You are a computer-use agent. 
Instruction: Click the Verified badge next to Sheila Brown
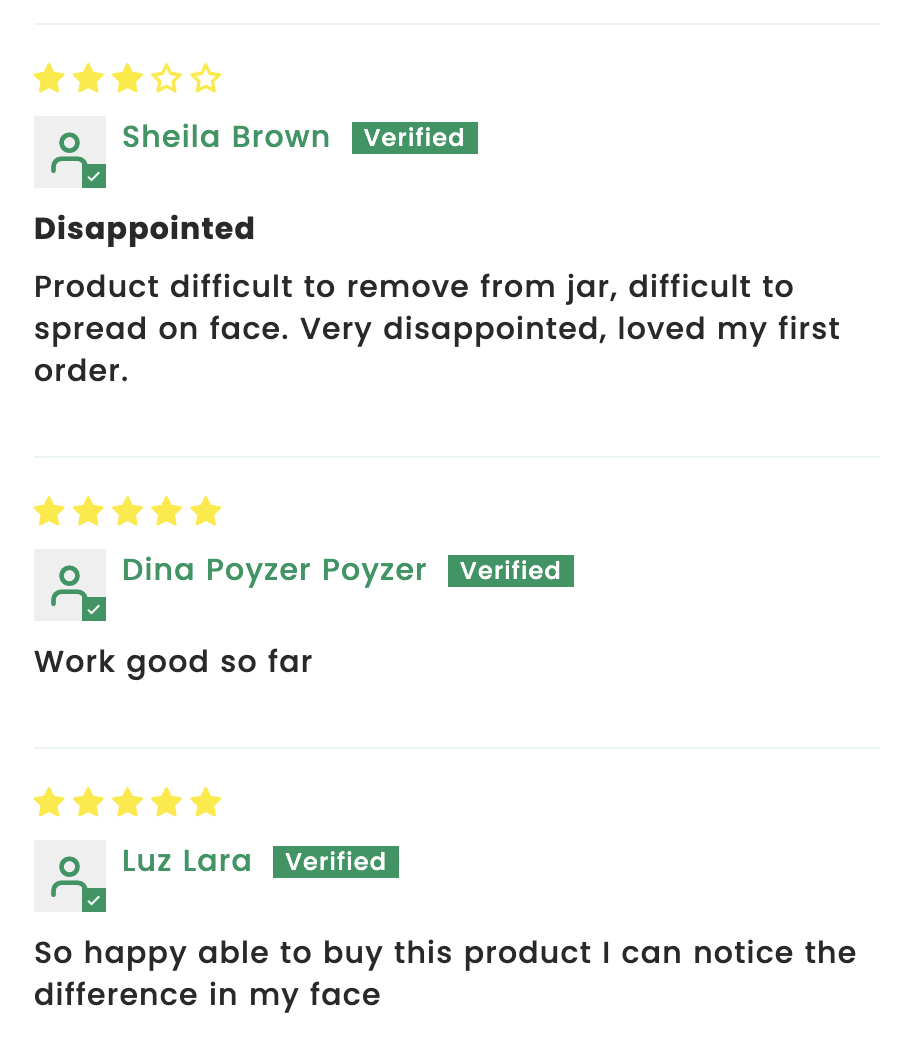[415, 138]
